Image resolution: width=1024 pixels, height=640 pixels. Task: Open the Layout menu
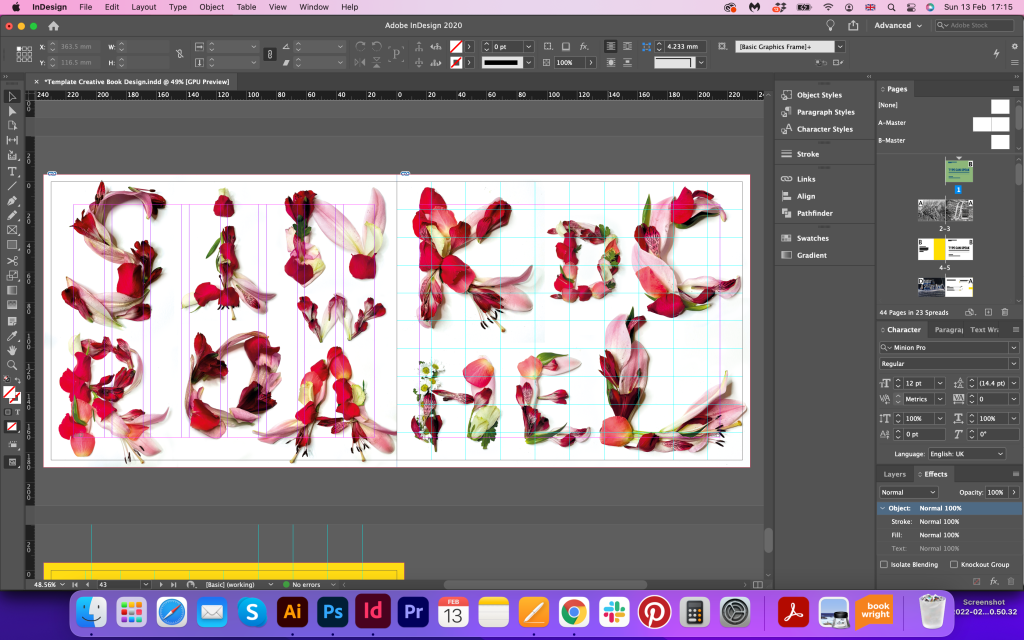click(144, 7)
